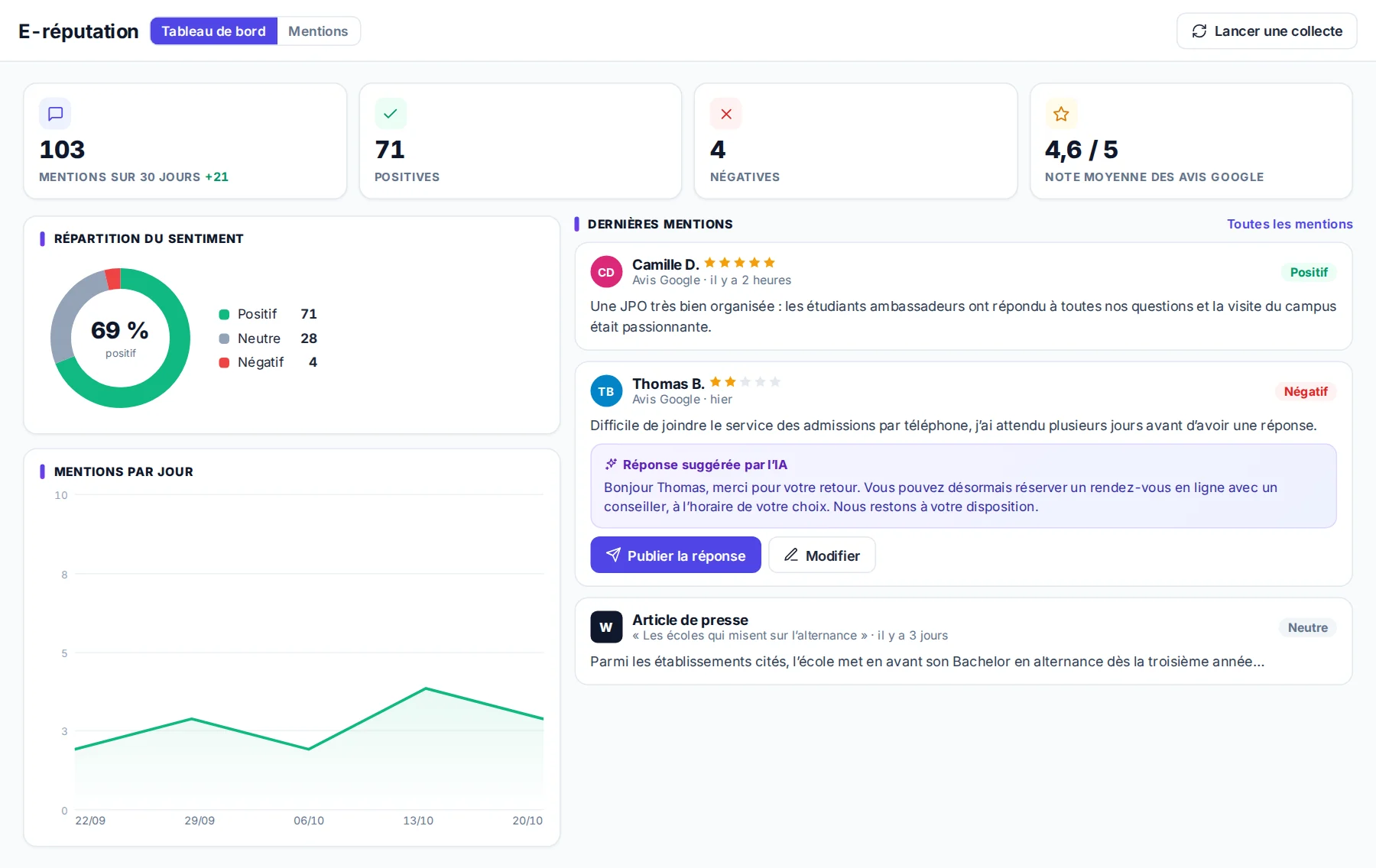This screenshot has width=1376, height=868.
Task: Click the pencil icon in Modifier
Action: click(791, 555)
